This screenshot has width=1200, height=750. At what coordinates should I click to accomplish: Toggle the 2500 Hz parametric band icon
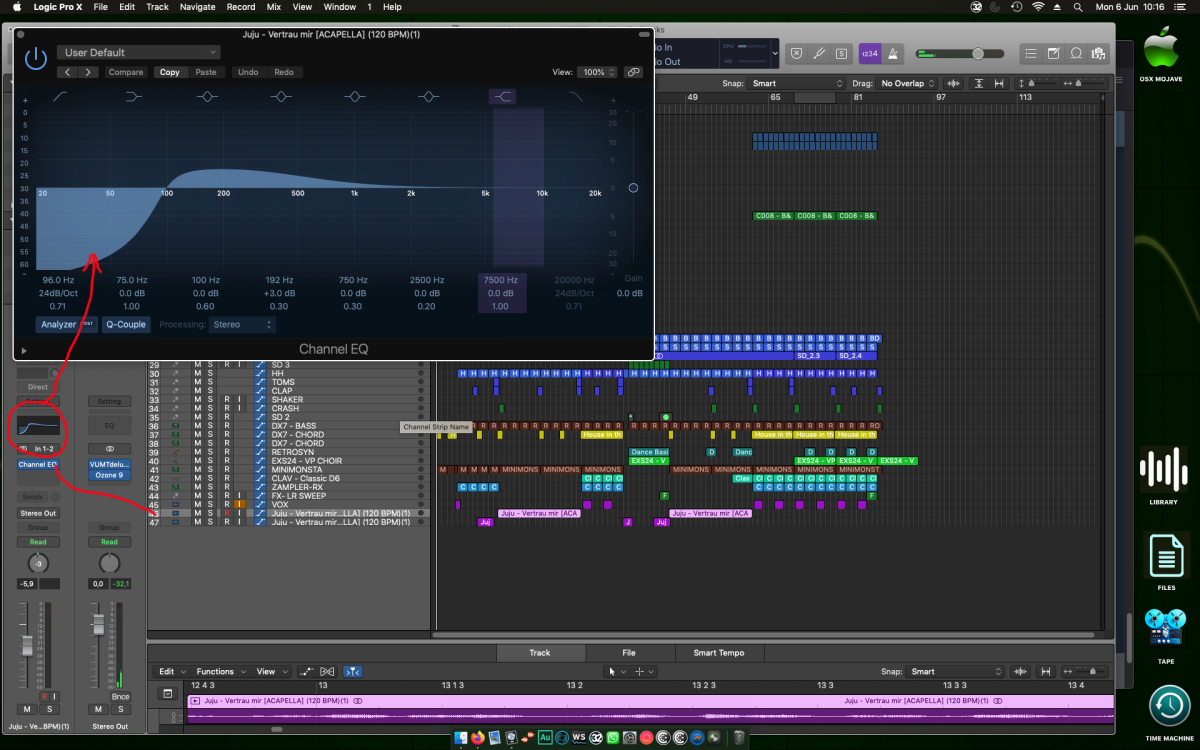tap(428, 96)
